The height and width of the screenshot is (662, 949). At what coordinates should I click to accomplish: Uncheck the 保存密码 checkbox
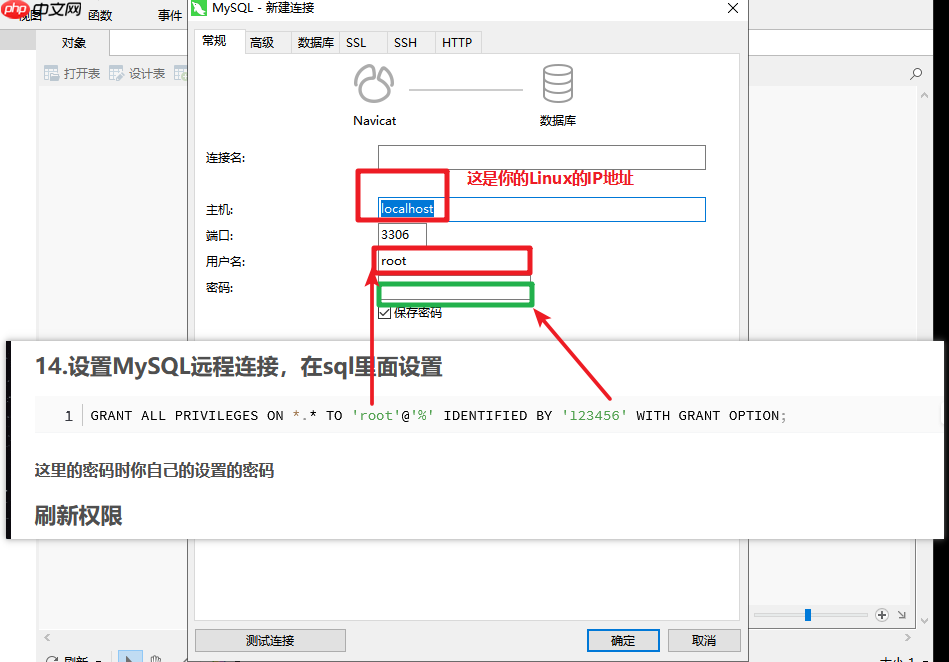click(x=384, y=313)
